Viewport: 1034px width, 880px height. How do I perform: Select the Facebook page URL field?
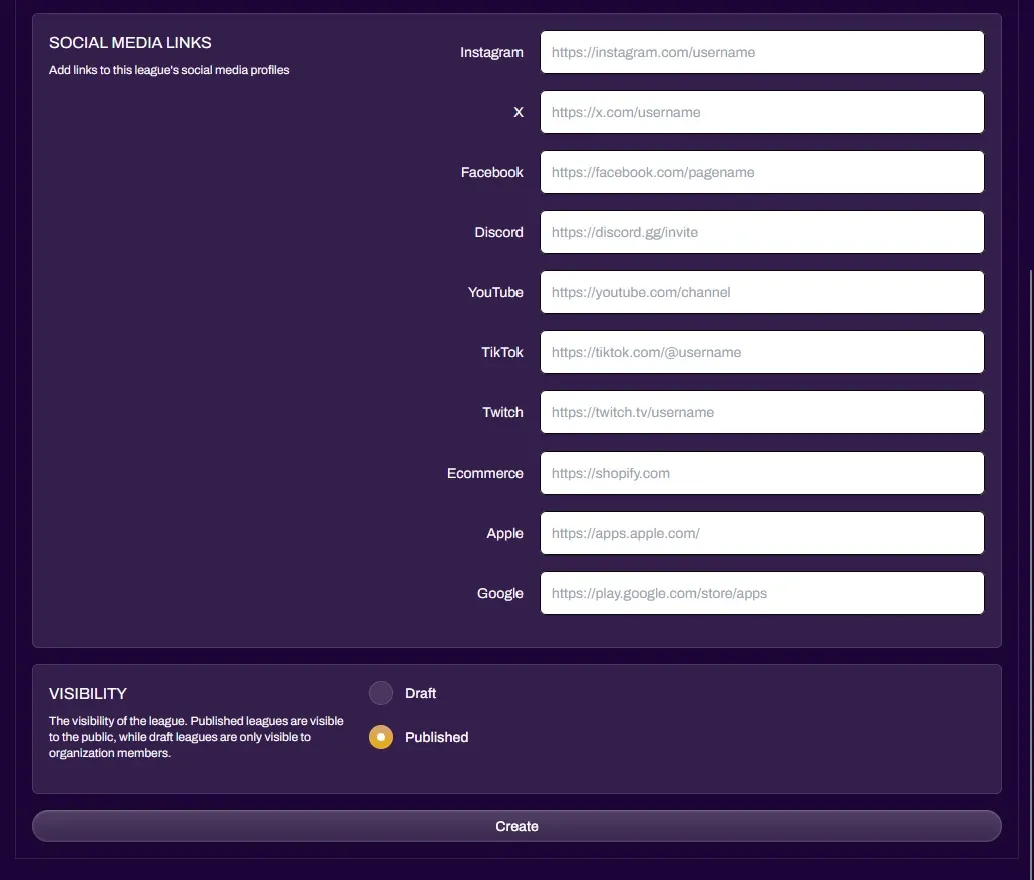(762, 172)
